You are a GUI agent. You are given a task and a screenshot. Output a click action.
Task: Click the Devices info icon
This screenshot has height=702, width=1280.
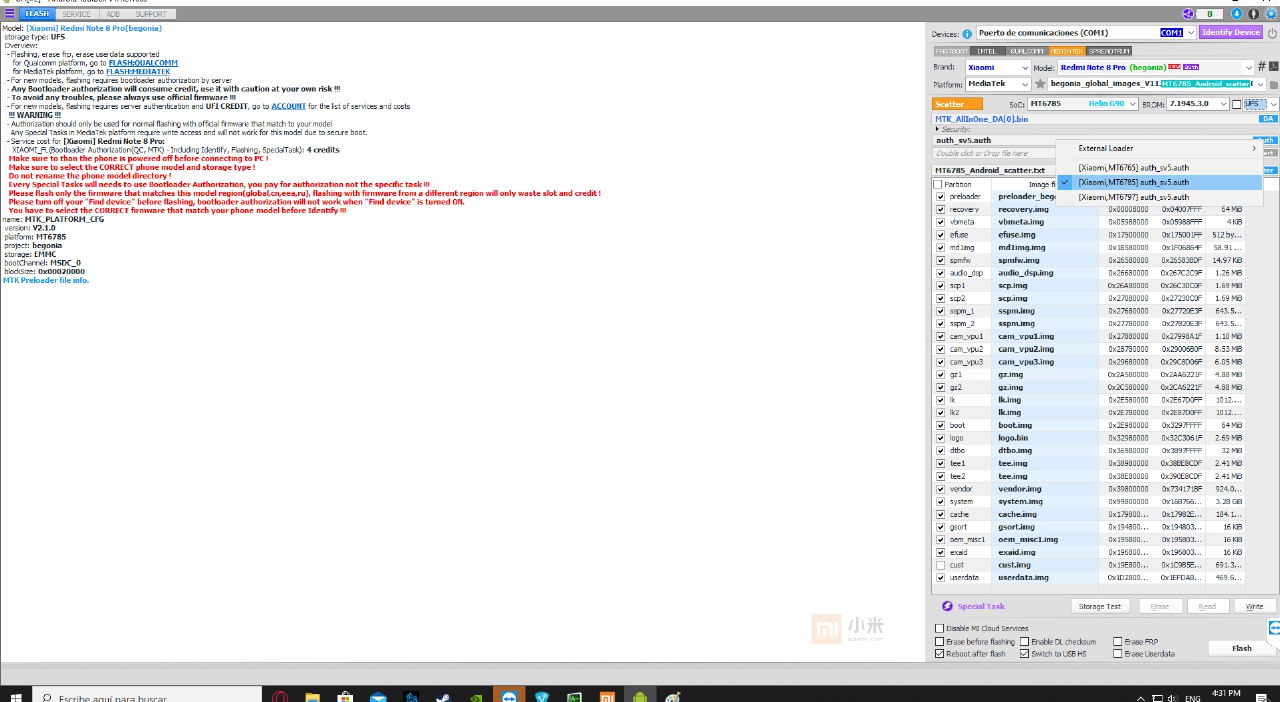pyautogui.click(x=967, y=33)
